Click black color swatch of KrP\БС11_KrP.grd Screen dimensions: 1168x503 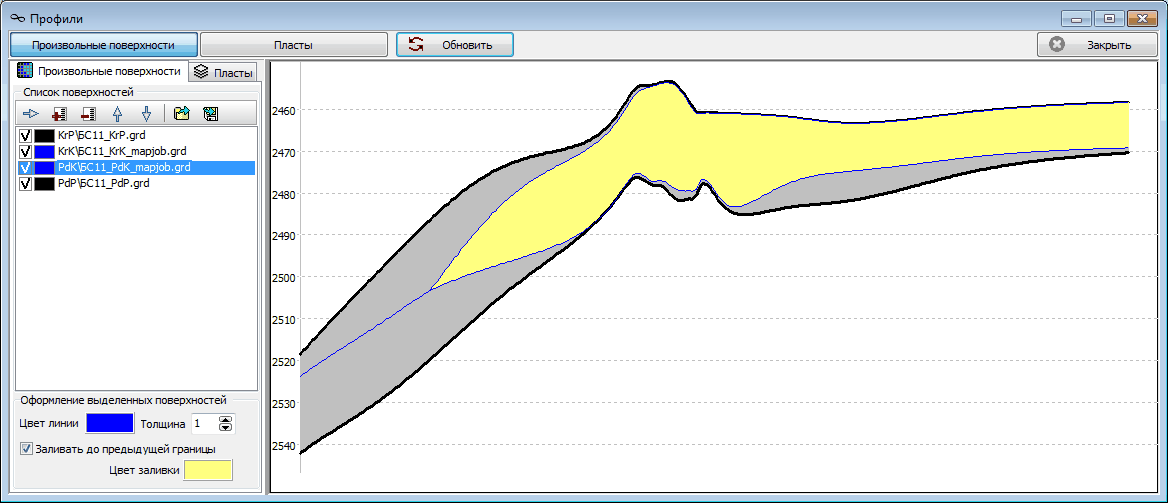45,136
